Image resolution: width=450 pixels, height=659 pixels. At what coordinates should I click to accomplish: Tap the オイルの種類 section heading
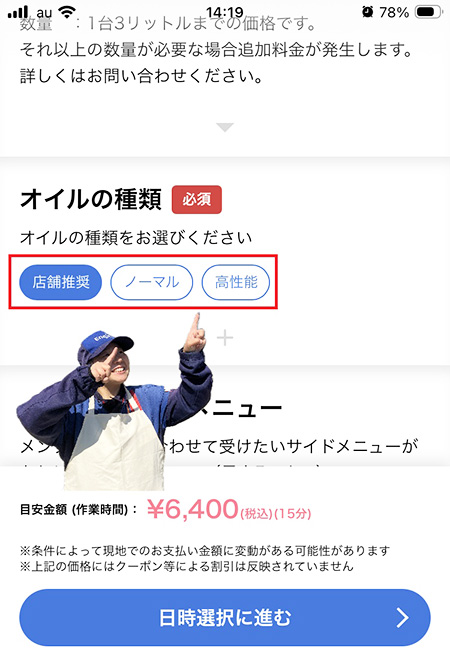(x=91, y=199)
